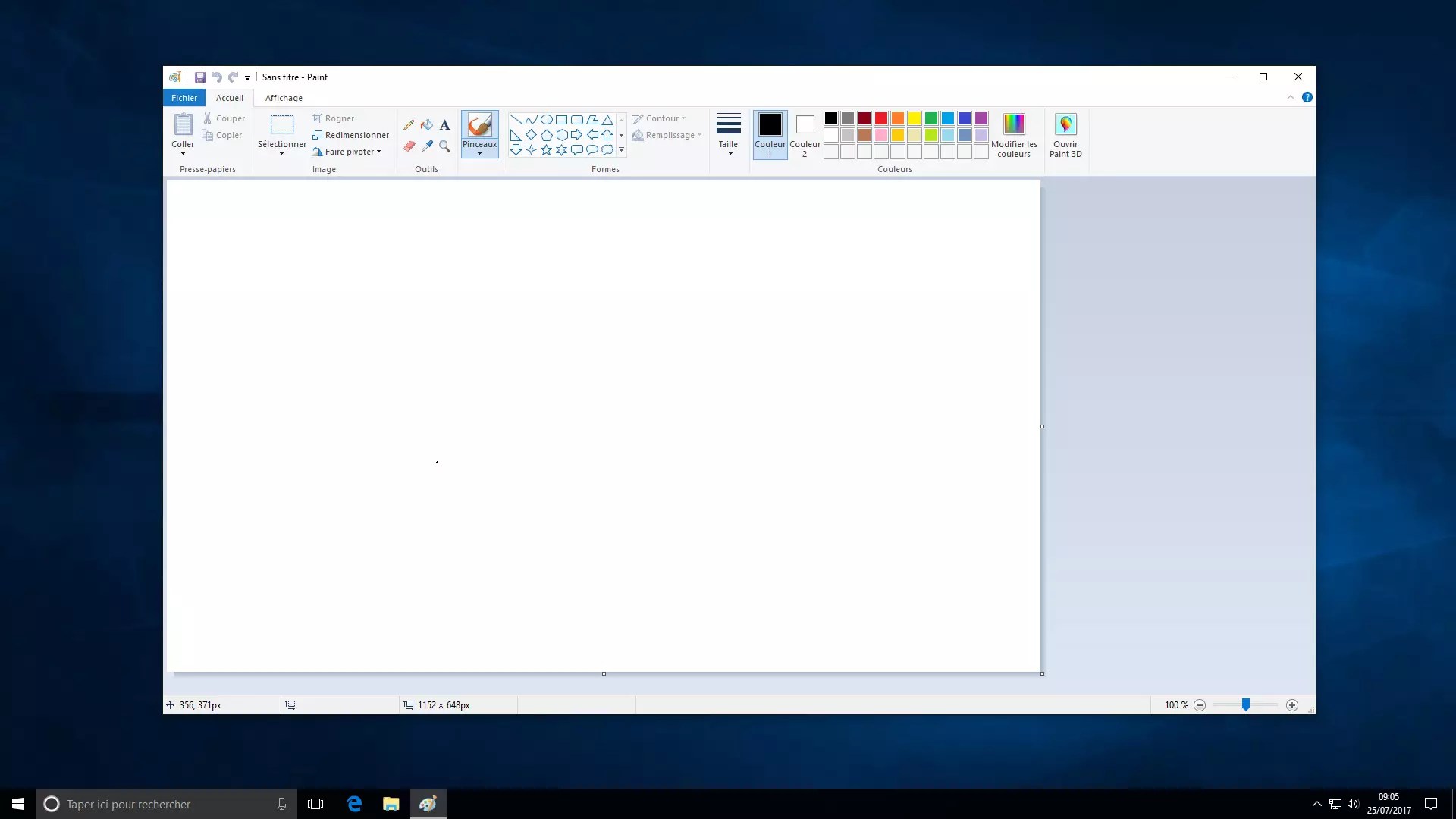Select the Magnifier zoom tool
1456x819 pixels.
point(445,146)
